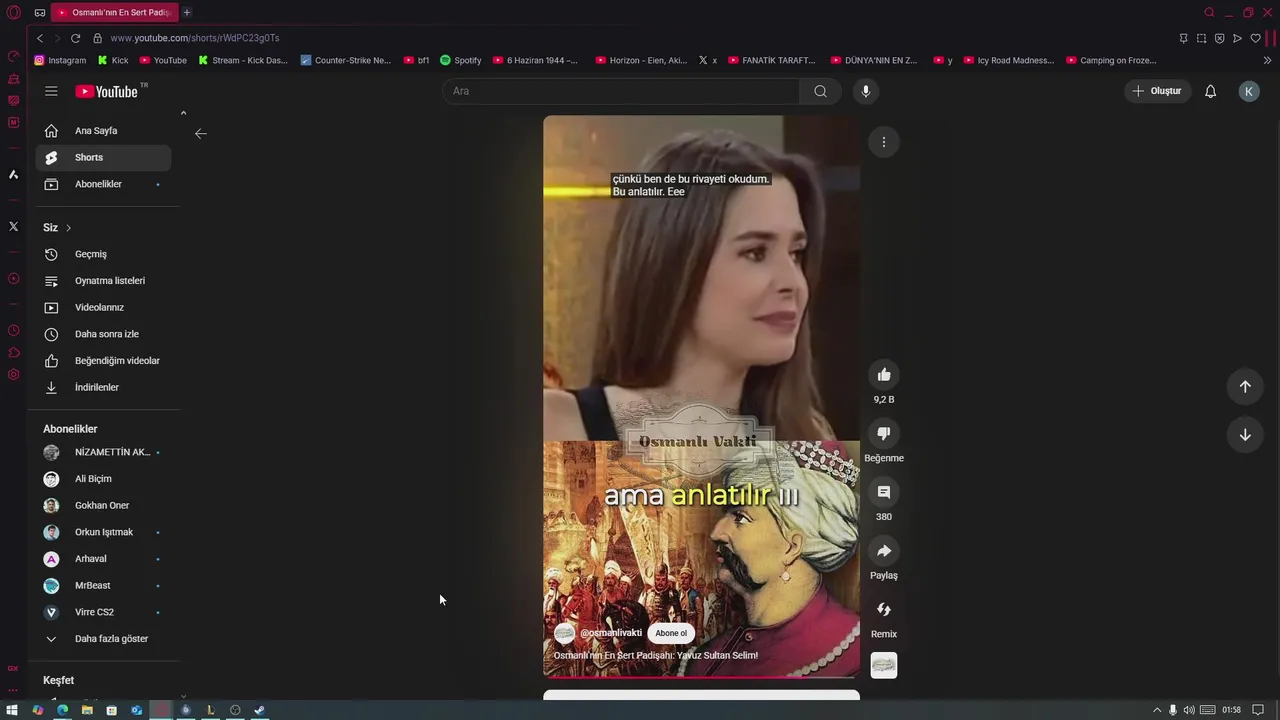Open Daha sonra izle
Screen dimensions: 1280x720
pos(103,334)
